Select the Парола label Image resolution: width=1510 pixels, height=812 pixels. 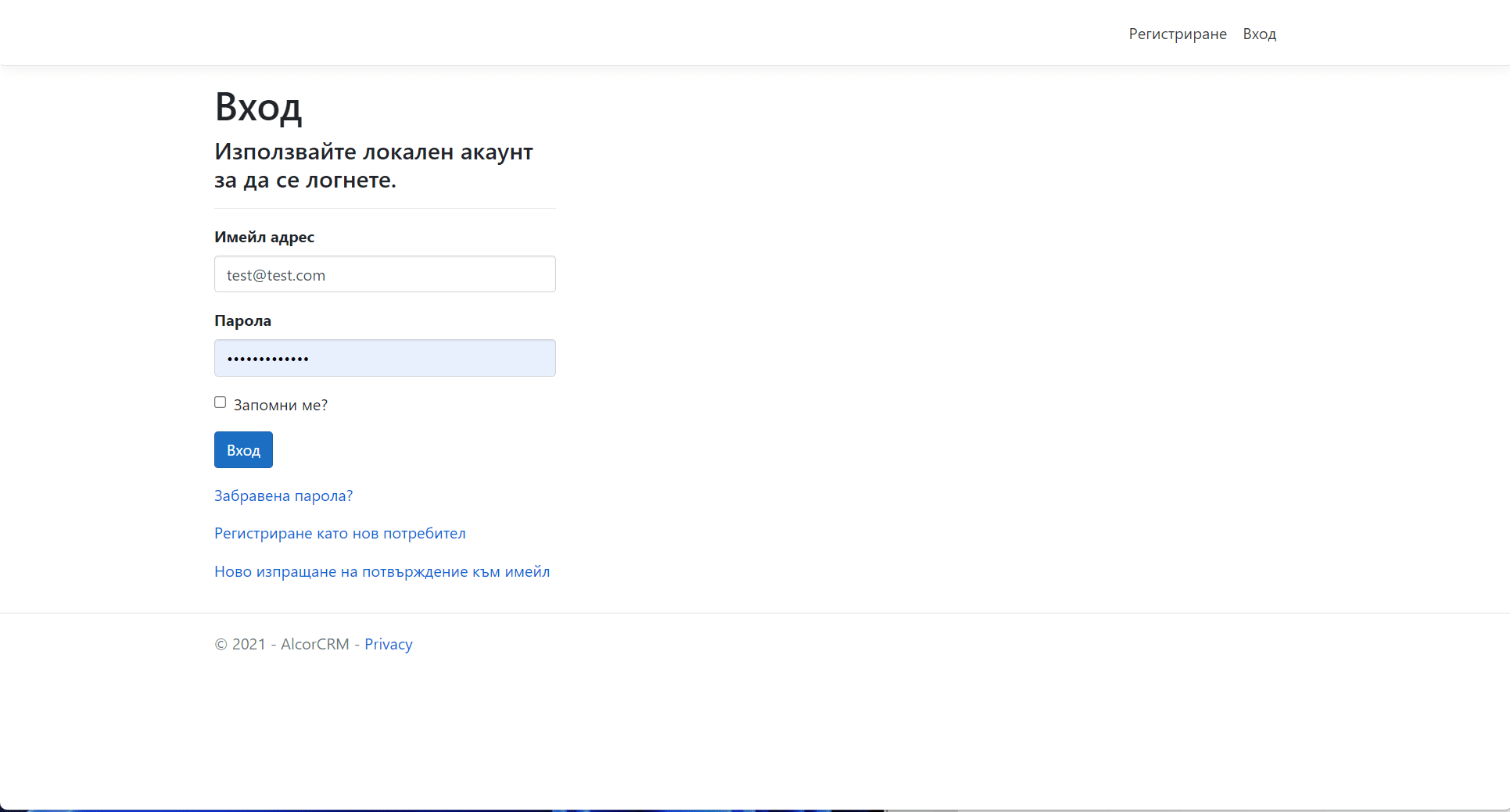pyautogui.click(x=242, y=320)
